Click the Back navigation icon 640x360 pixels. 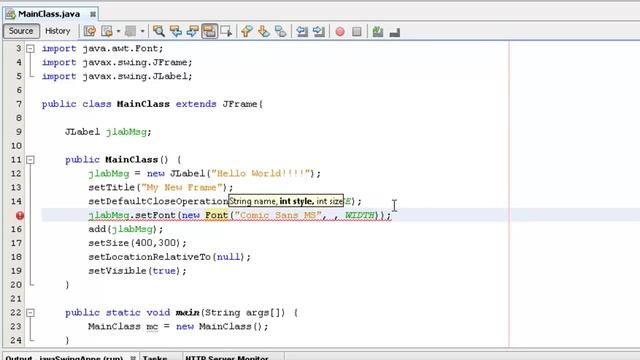[107, 31]
